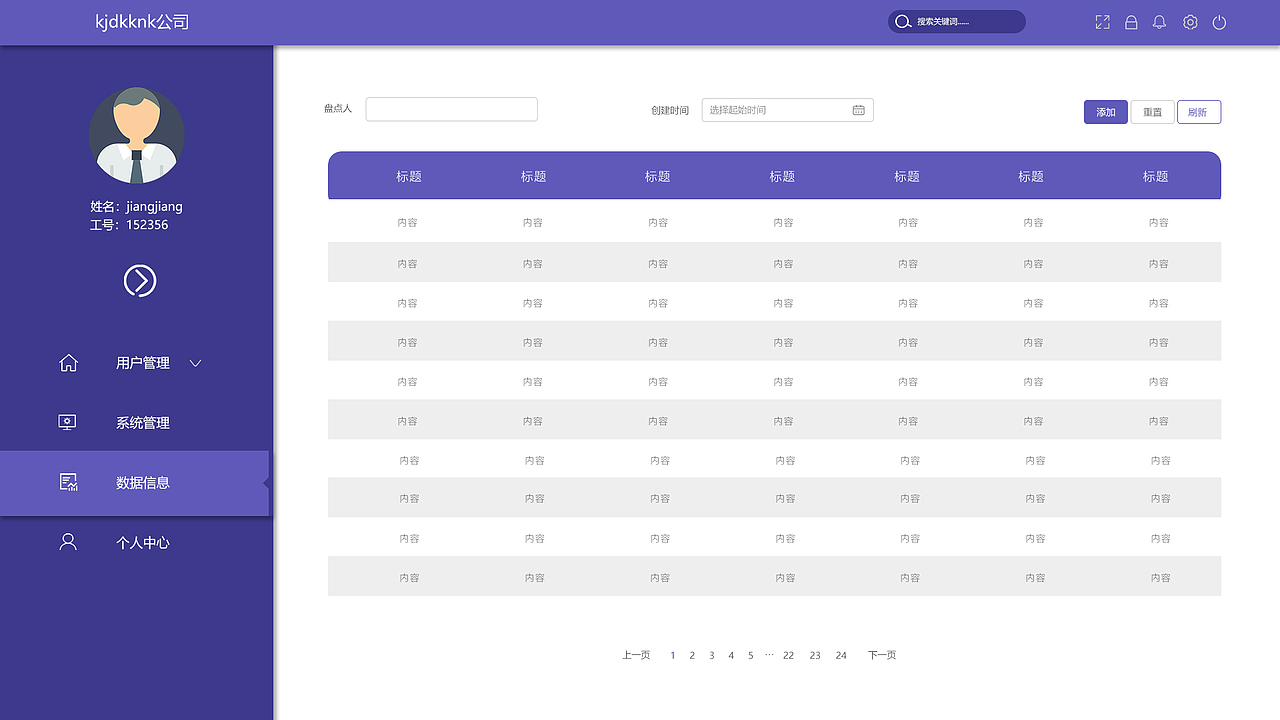Click the kjdkknk公司 company title

[x=142, y=21]
